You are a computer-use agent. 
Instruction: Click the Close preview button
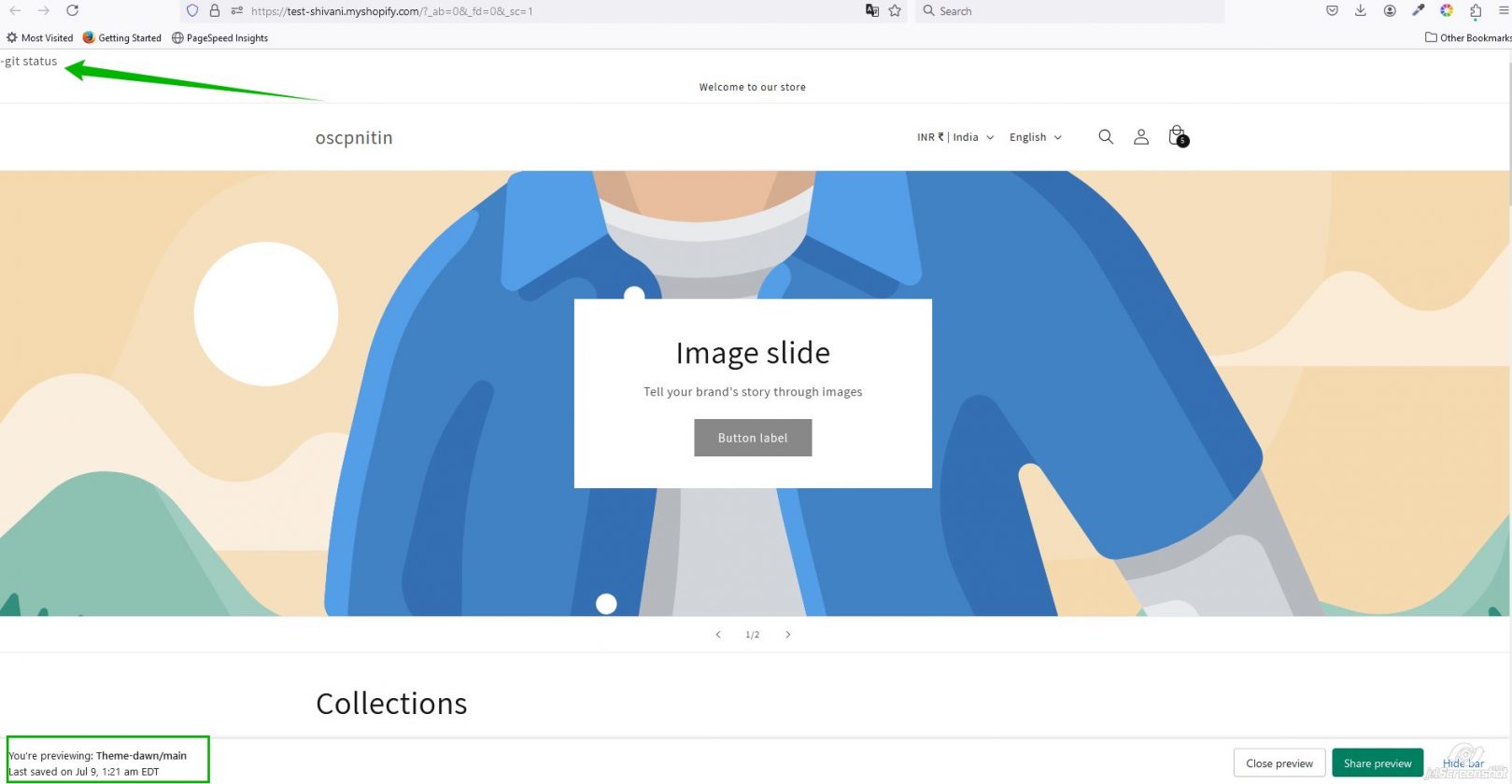point(1279,763)
